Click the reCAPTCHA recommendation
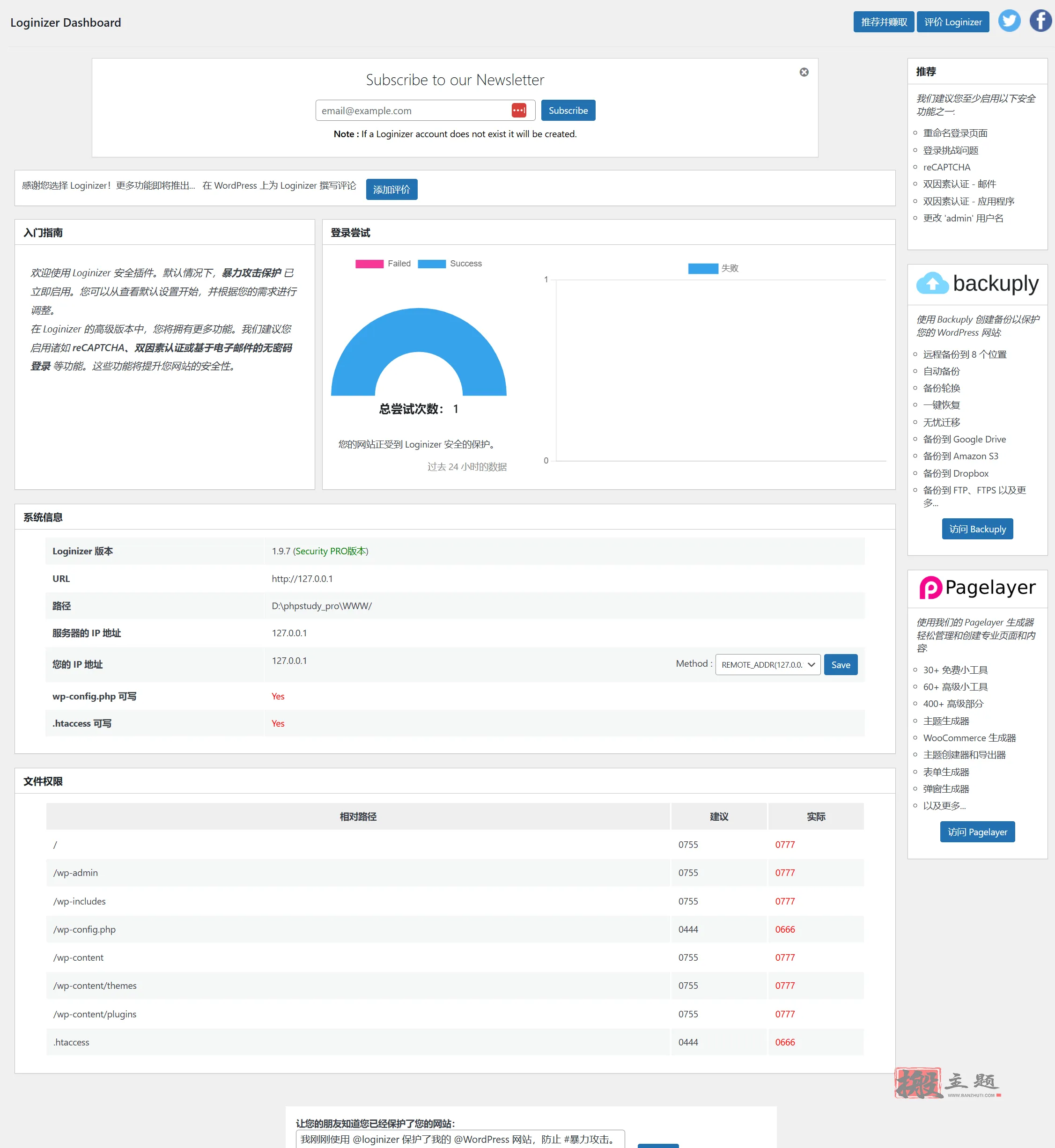This screenshot has height=1148, width=1055. (x=946, y=167)
